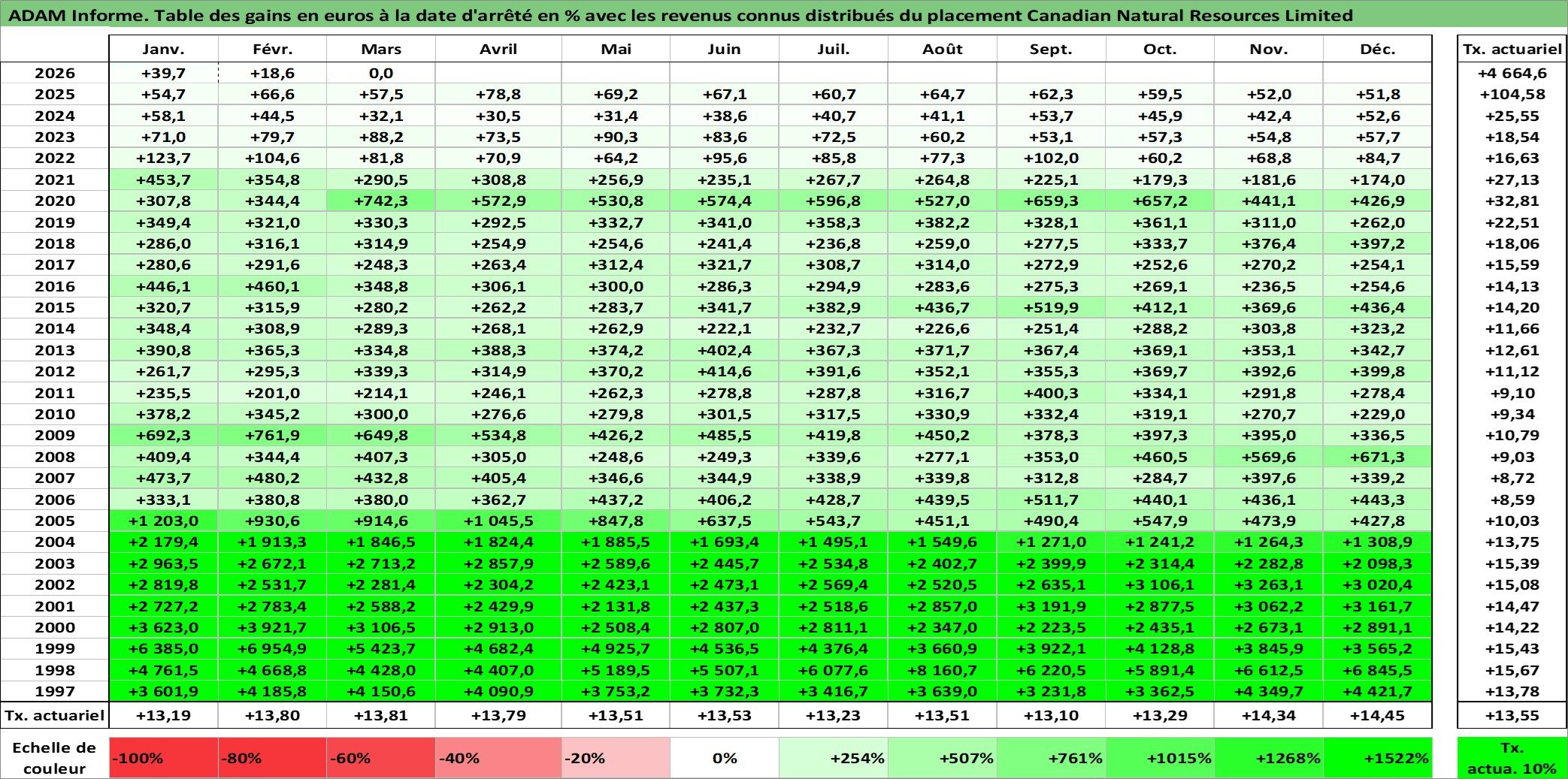Select the +14,34 November actuarial rate
Viewport: 1568px width, 779px height.
1269,715
